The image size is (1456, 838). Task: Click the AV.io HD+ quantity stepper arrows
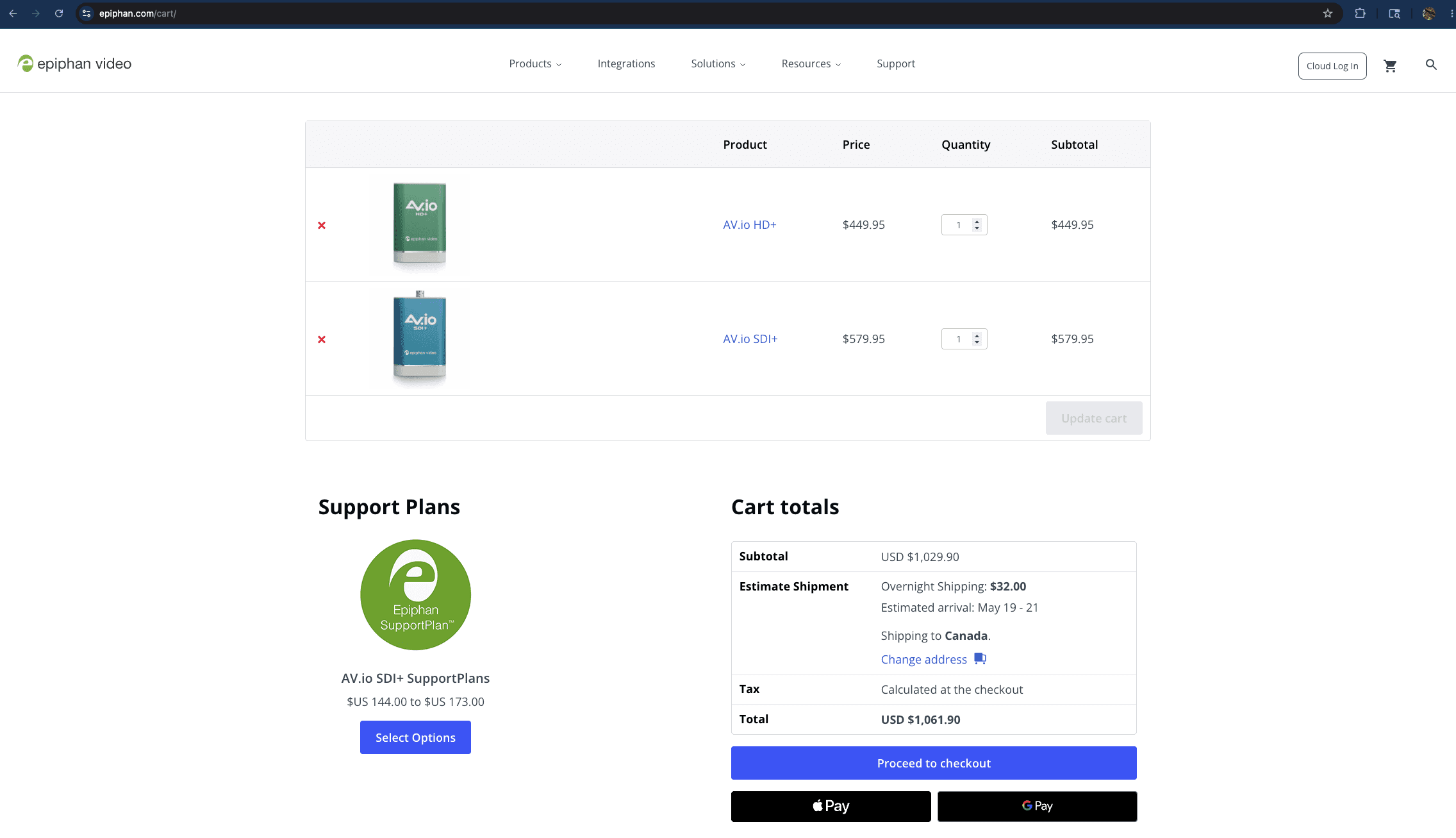[977, 225]
